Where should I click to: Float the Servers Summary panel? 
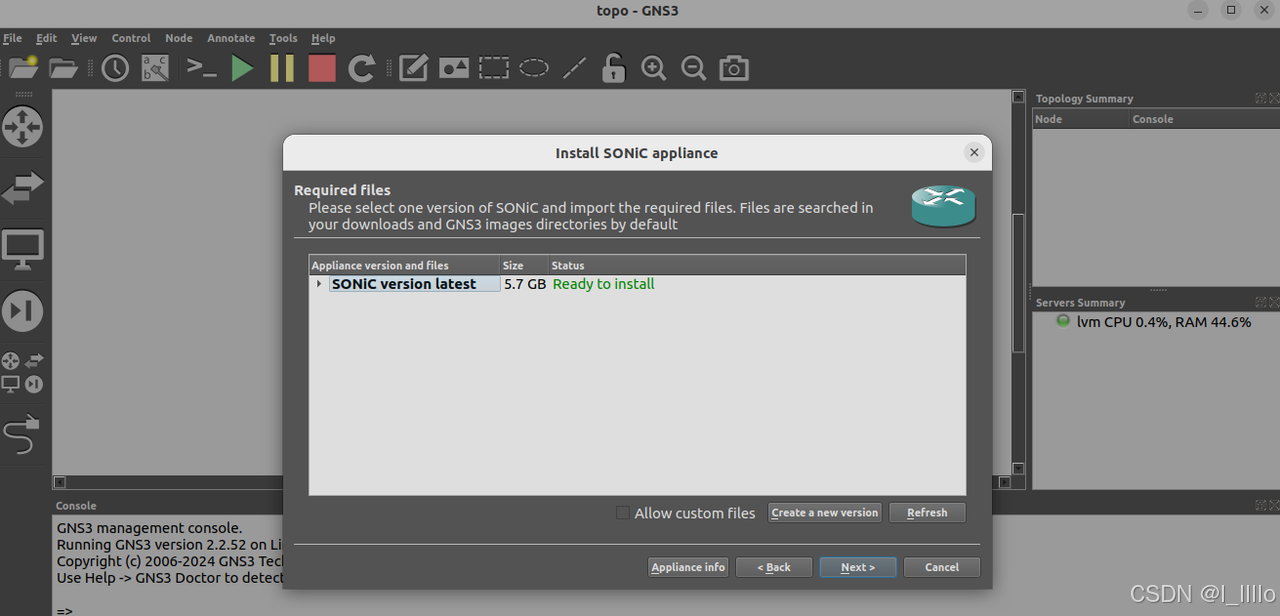click(x=1261, y=302)
